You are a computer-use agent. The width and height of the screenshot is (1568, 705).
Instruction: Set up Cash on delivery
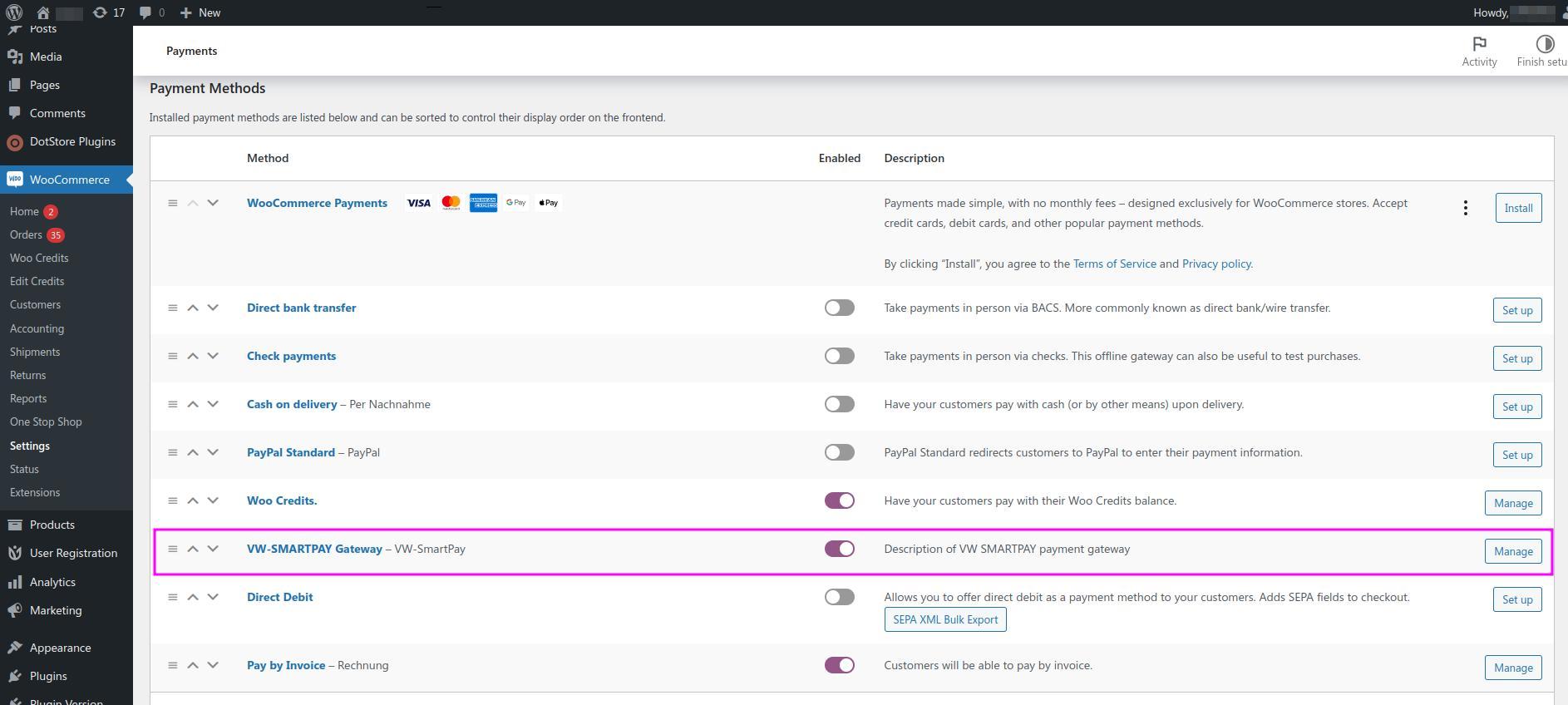[1517, 407]
